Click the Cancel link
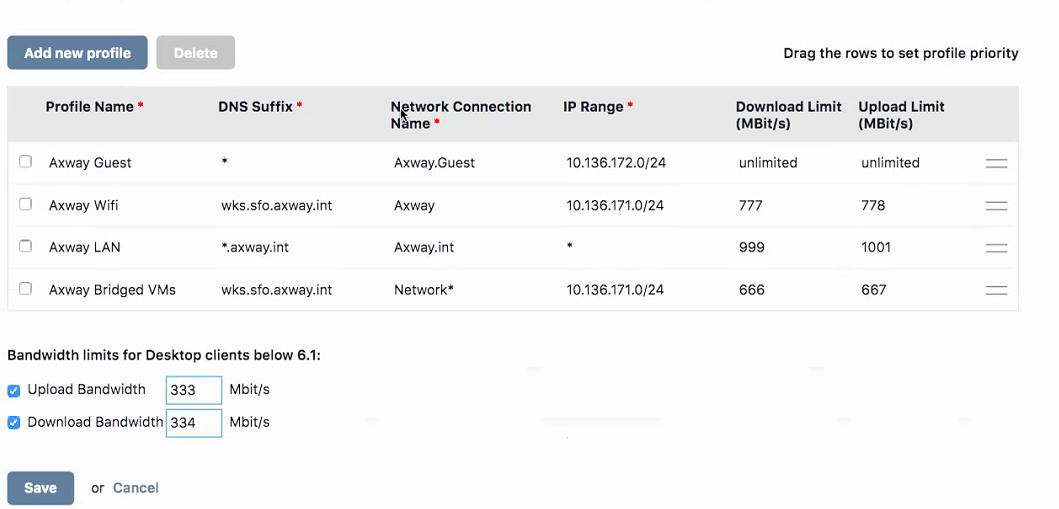The height and width of the screenshot is (509, 1059). pyautogui.click(x=136, y=488)
